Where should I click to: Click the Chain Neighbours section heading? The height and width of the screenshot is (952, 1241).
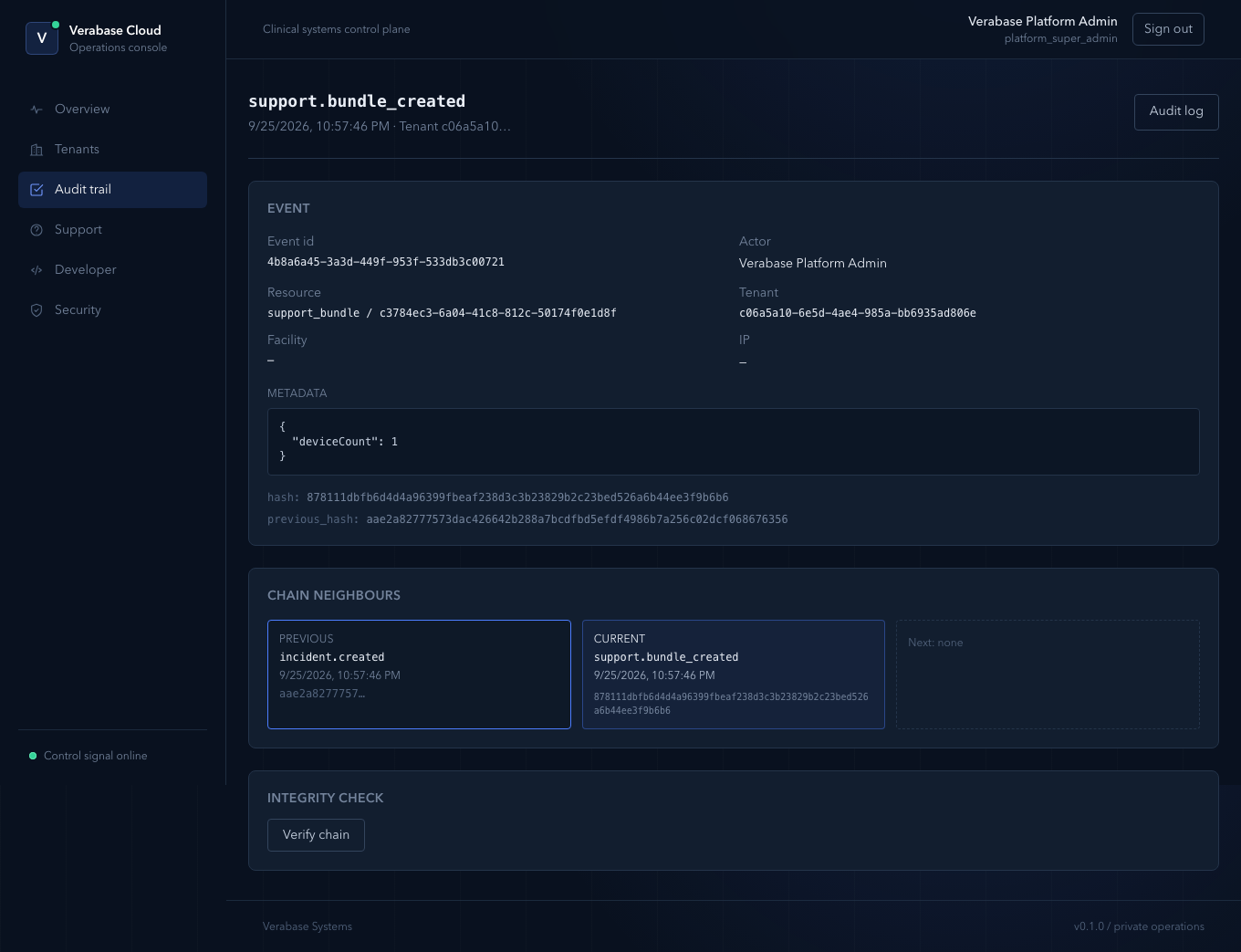[334, 595]
